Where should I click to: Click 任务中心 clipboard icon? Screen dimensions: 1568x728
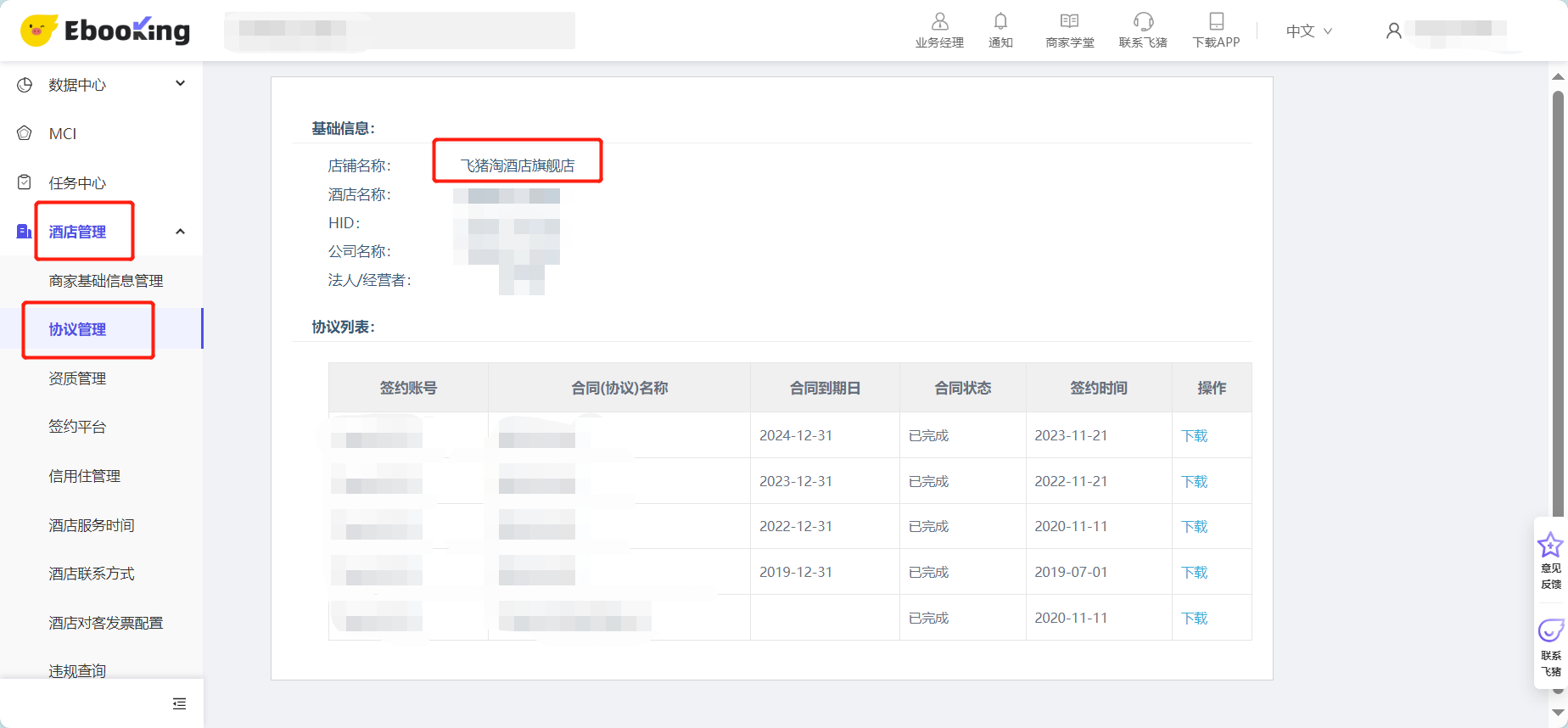tap(25, 182)
